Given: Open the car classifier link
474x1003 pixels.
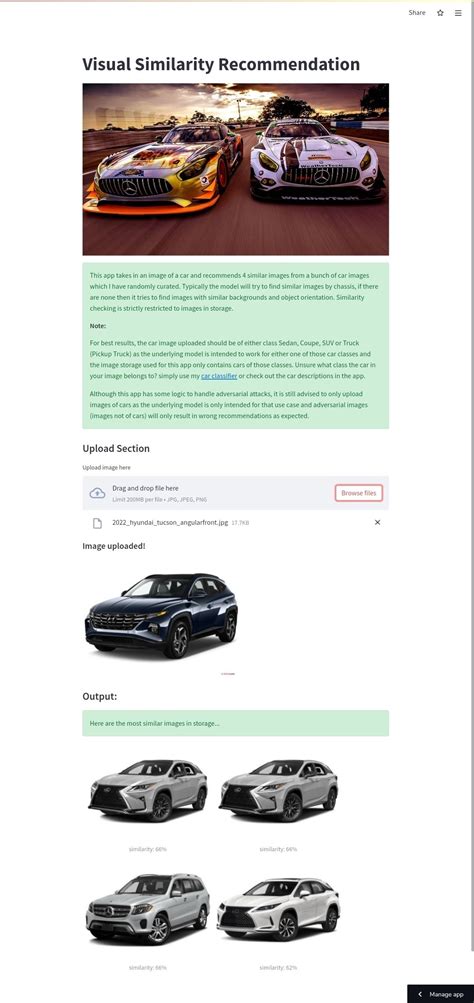Looking at the screenshot, I should (219, 376).
